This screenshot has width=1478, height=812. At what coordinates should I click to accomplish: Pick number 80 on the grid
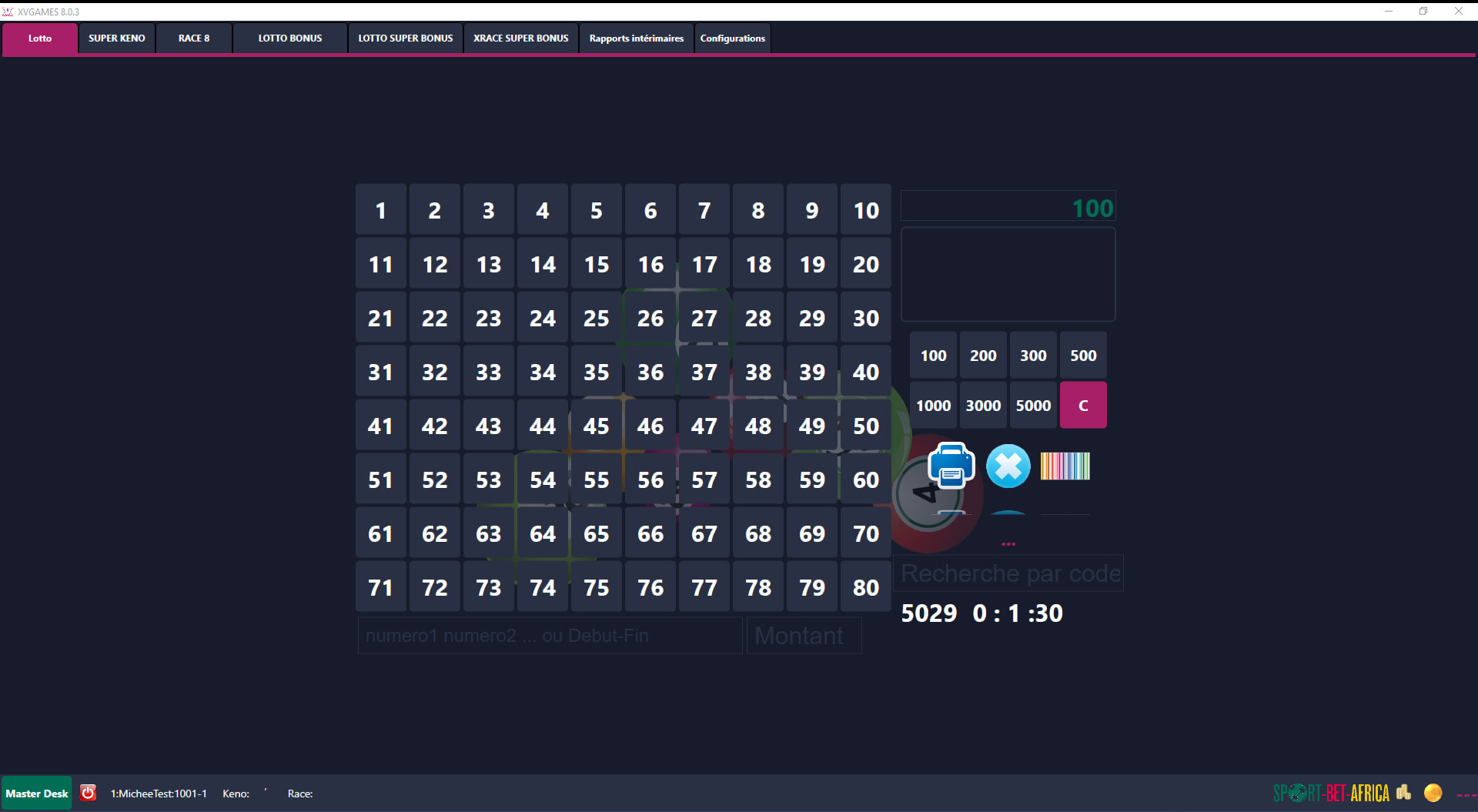pyautogui.click(x=865, y=587)
